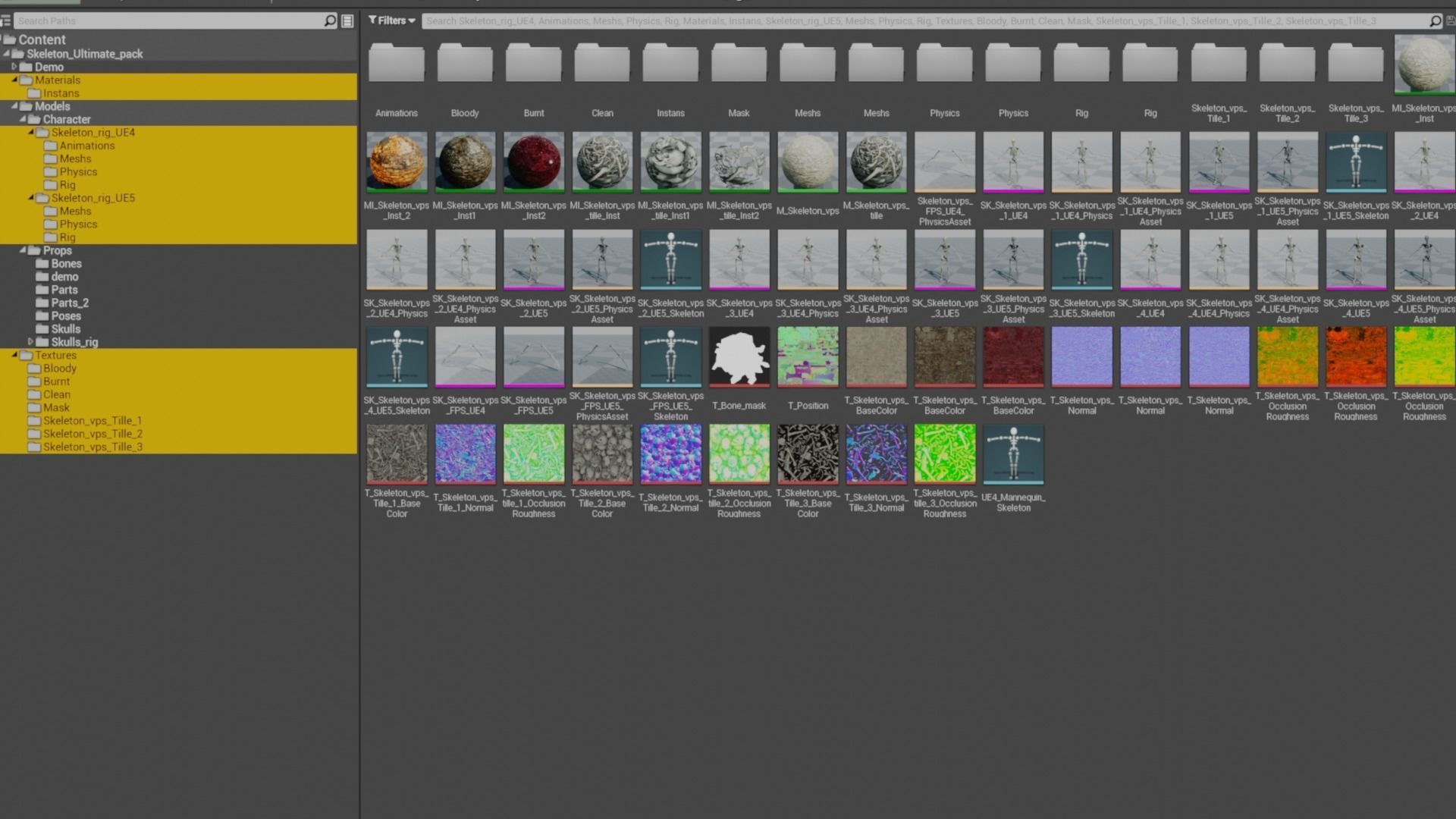
Task: Select the Instans folder under Materials
Action: (x=61, y=93)
